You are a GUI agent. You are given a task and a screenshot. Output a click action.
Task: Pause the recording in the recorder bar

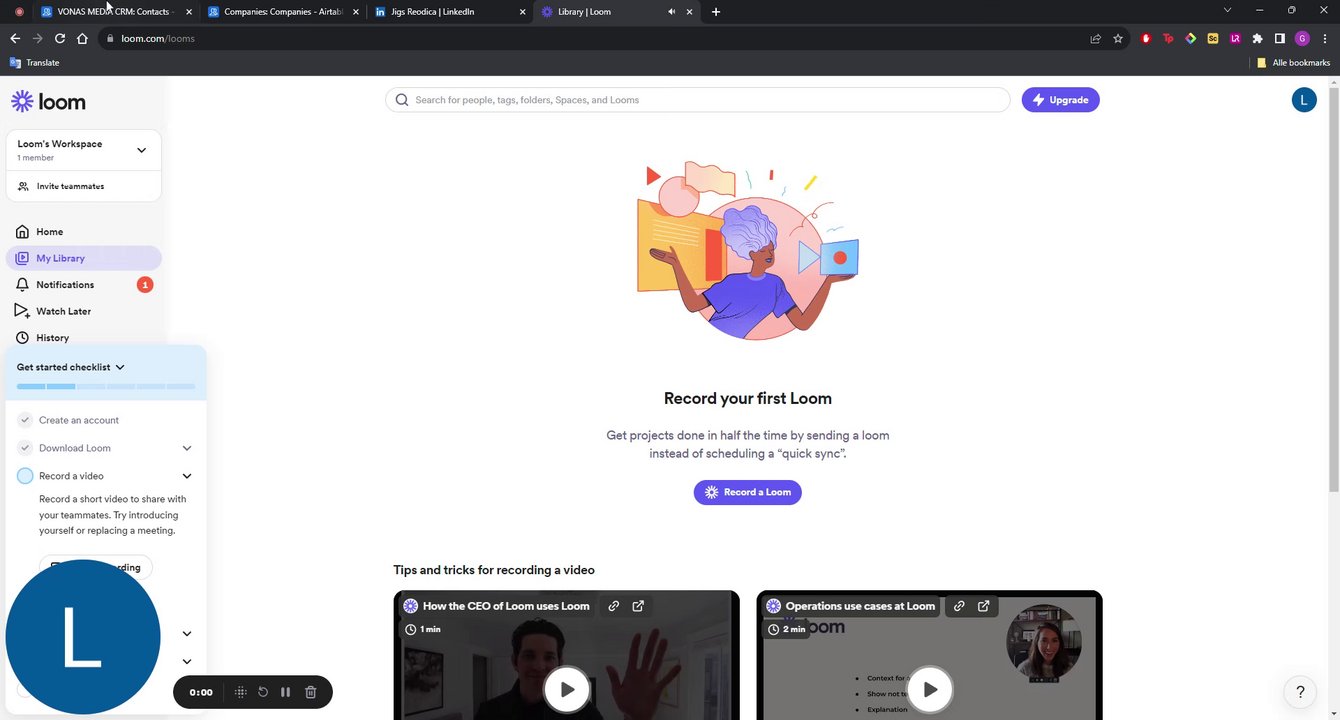[286, 692]
